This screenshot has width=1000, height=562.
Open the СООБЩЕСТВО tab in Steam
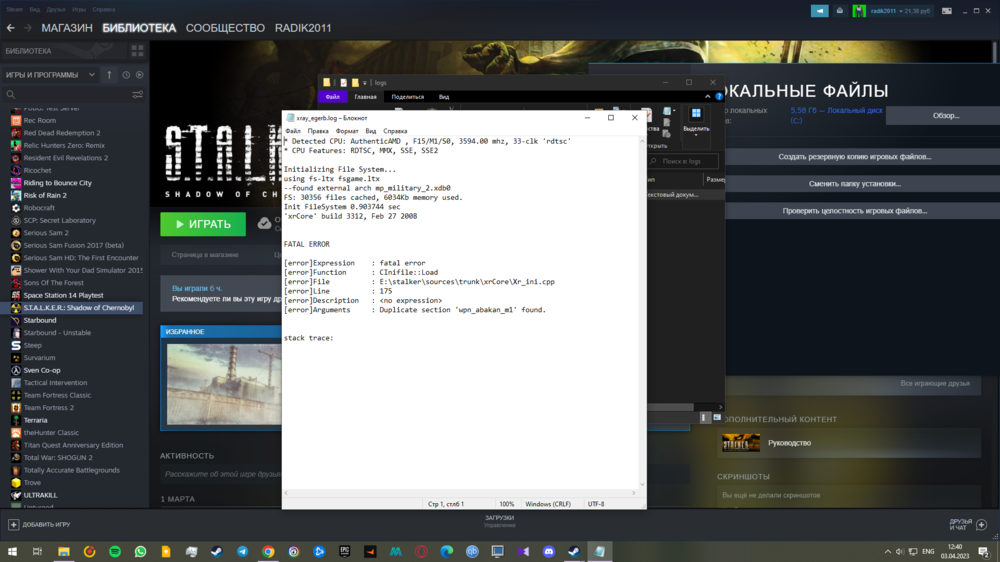pos(225,28)
